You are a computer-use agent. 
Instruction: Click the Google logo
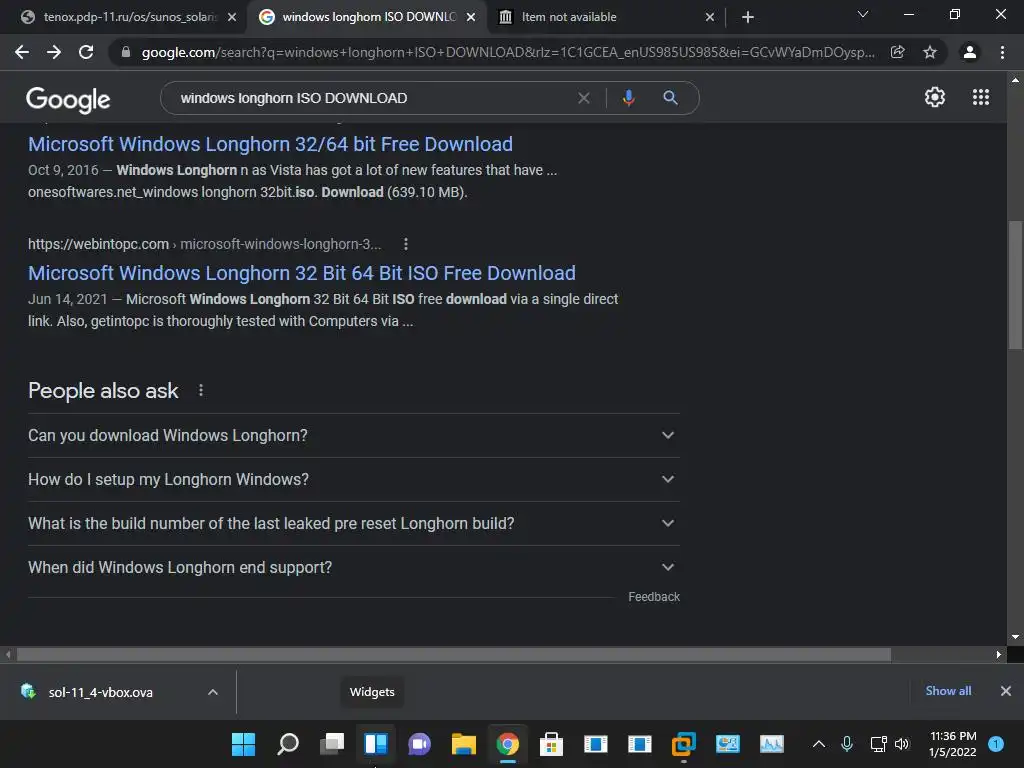tap(68, 99)
